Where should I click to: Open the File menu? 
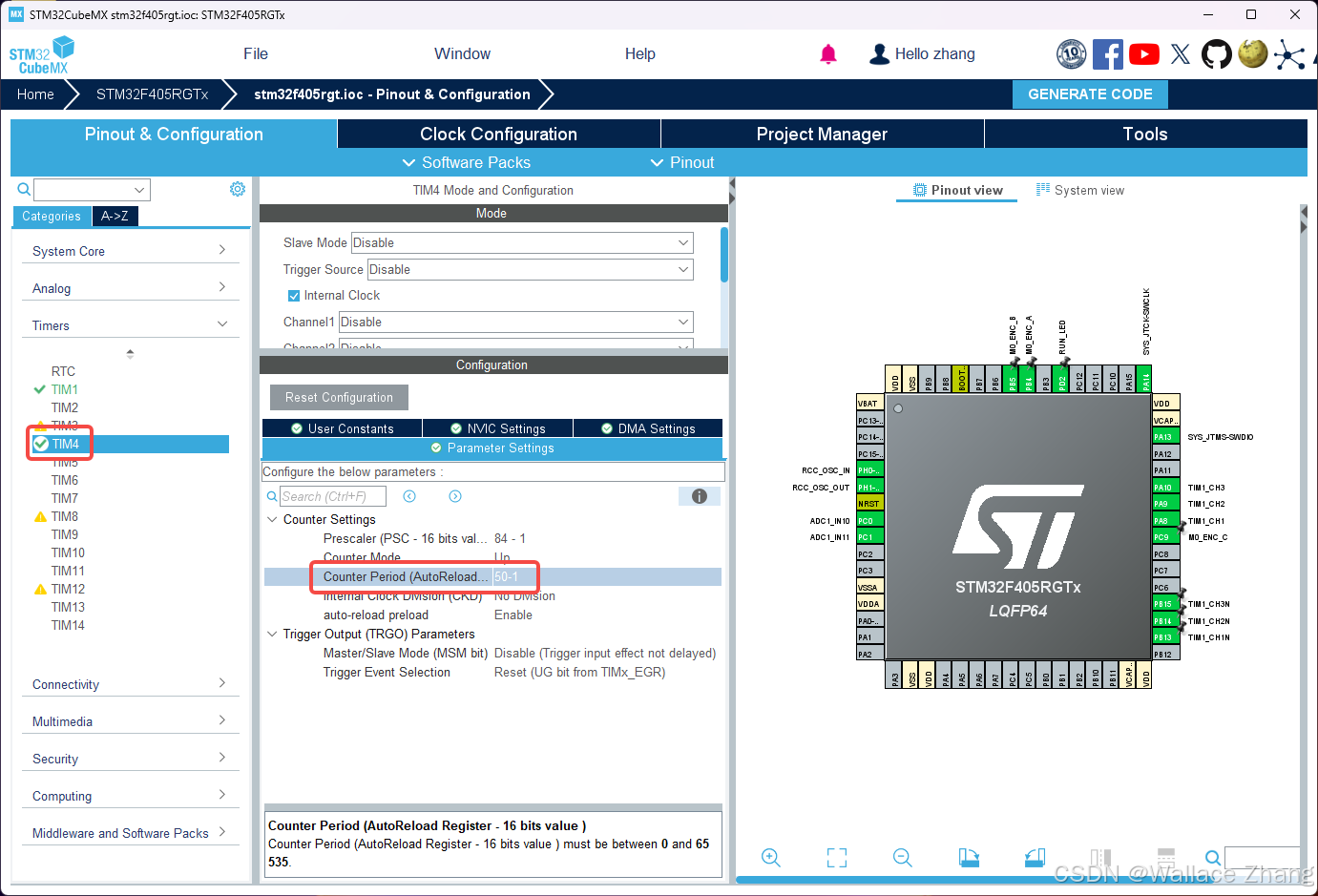tap(256, 54)
